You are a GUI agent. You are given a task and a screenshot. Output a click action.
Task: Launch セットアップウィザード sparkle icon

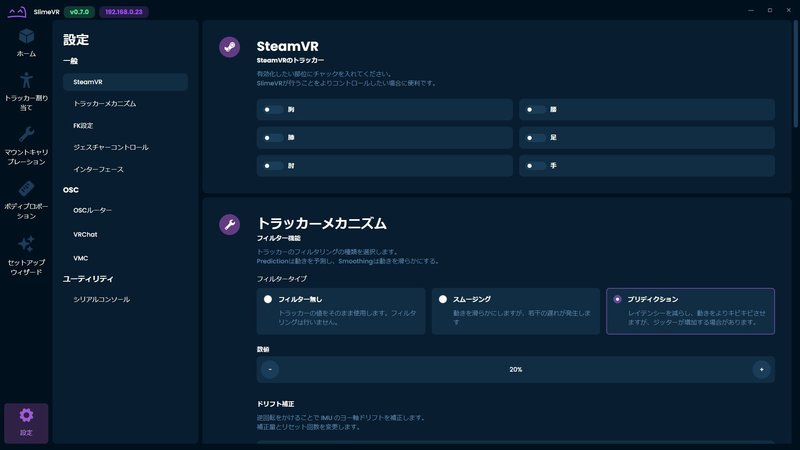tap(27, 244)
